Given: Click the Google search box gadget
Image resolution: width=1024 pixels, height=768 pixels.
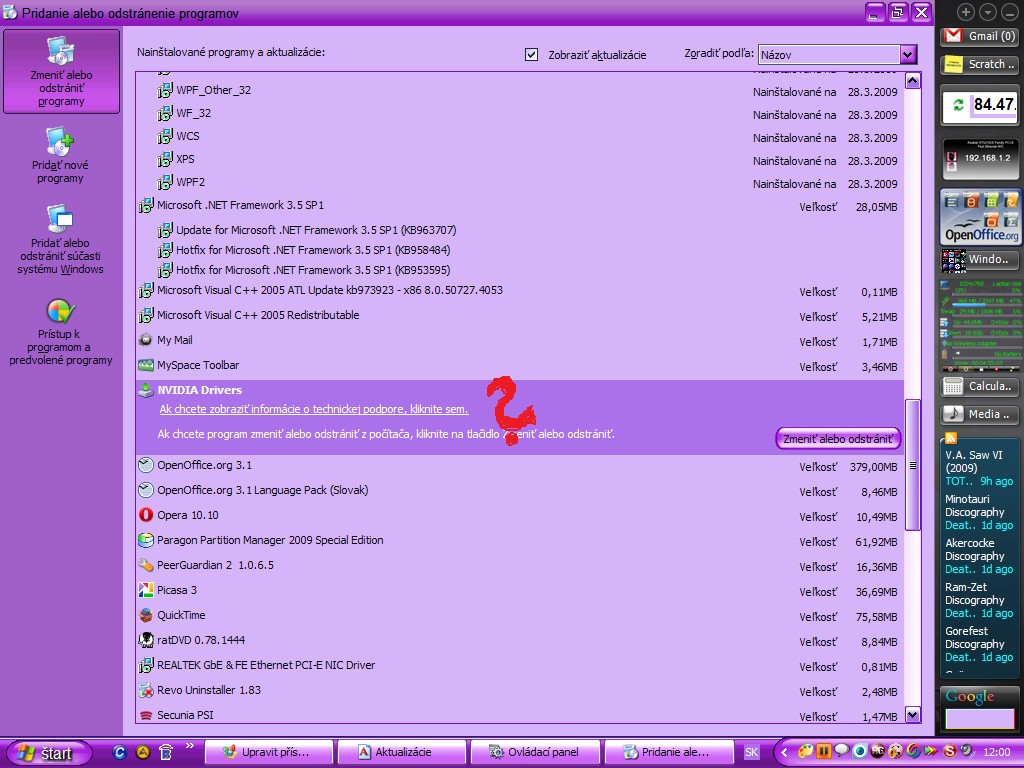Looking at the screenshot, I should (x=980, y=718).
